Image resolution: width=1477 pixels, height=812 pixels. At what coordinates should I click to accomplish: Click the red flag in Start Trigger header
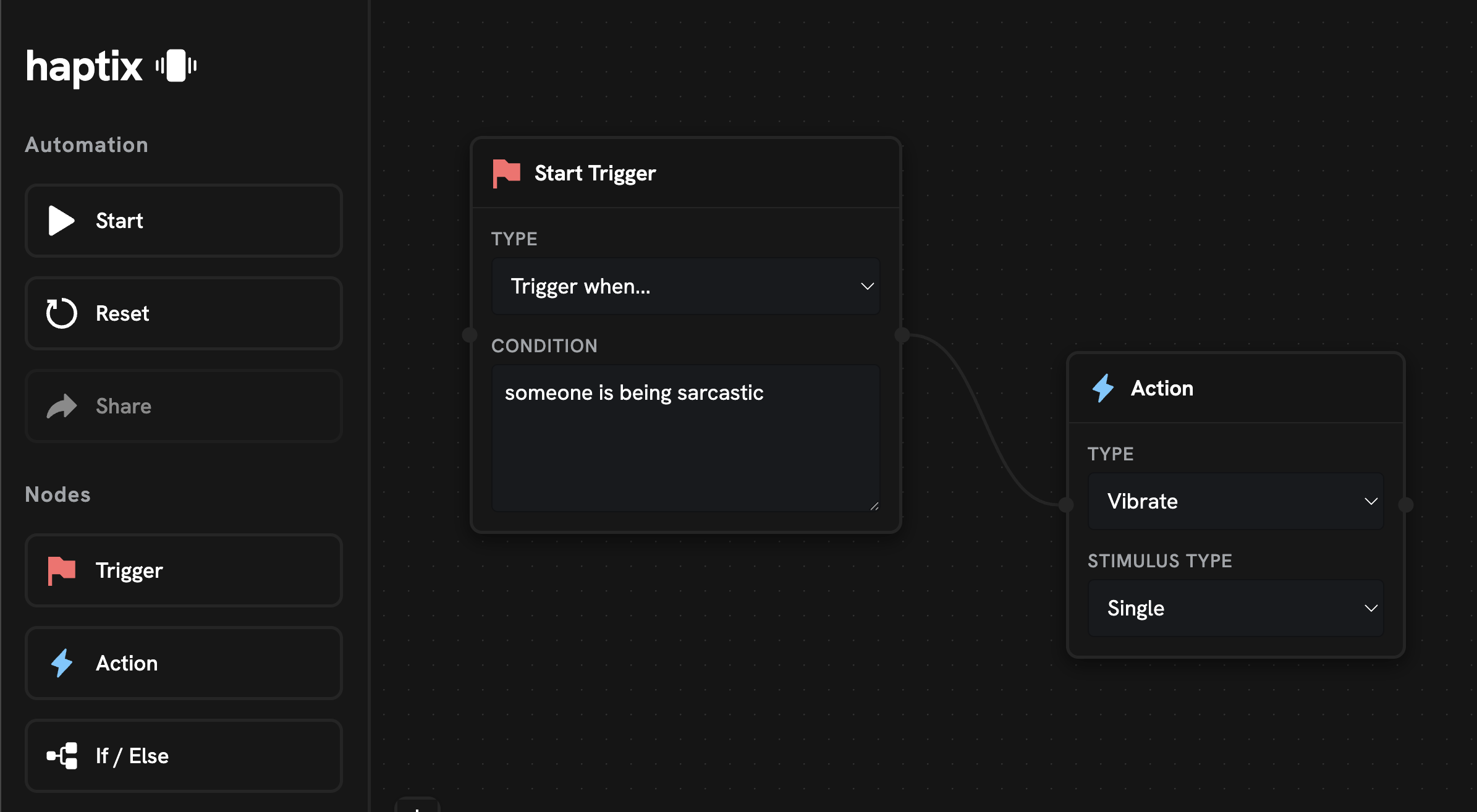pyautogui.click(x=506, y=173)
